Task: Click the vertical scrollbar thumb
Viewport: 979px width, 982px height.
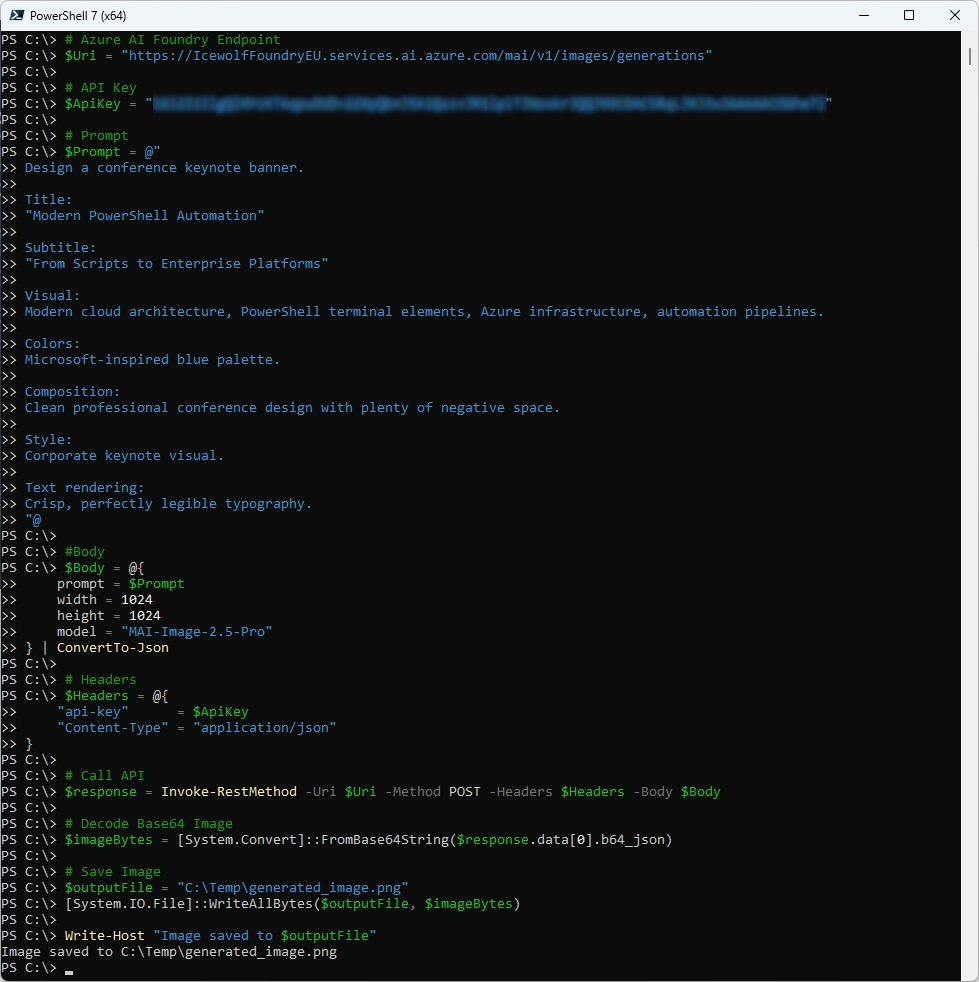Action: point(970,55)
